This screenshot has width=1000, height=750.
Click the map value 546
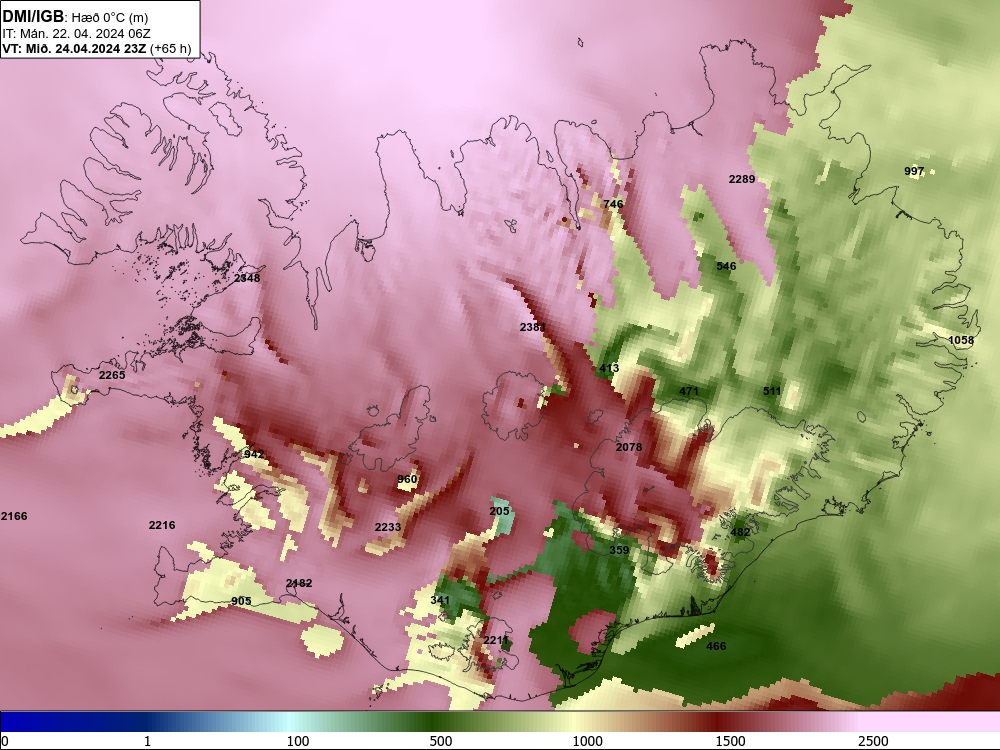(x=726, y=266)
